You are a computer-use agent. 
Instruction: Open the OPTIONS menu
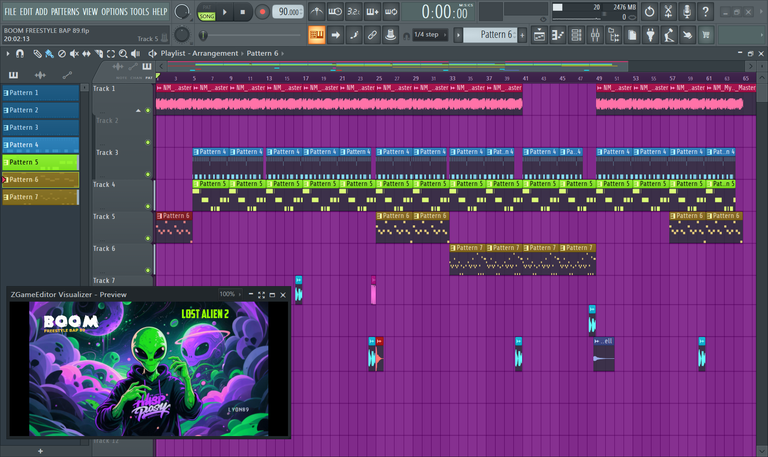point(115,11)
